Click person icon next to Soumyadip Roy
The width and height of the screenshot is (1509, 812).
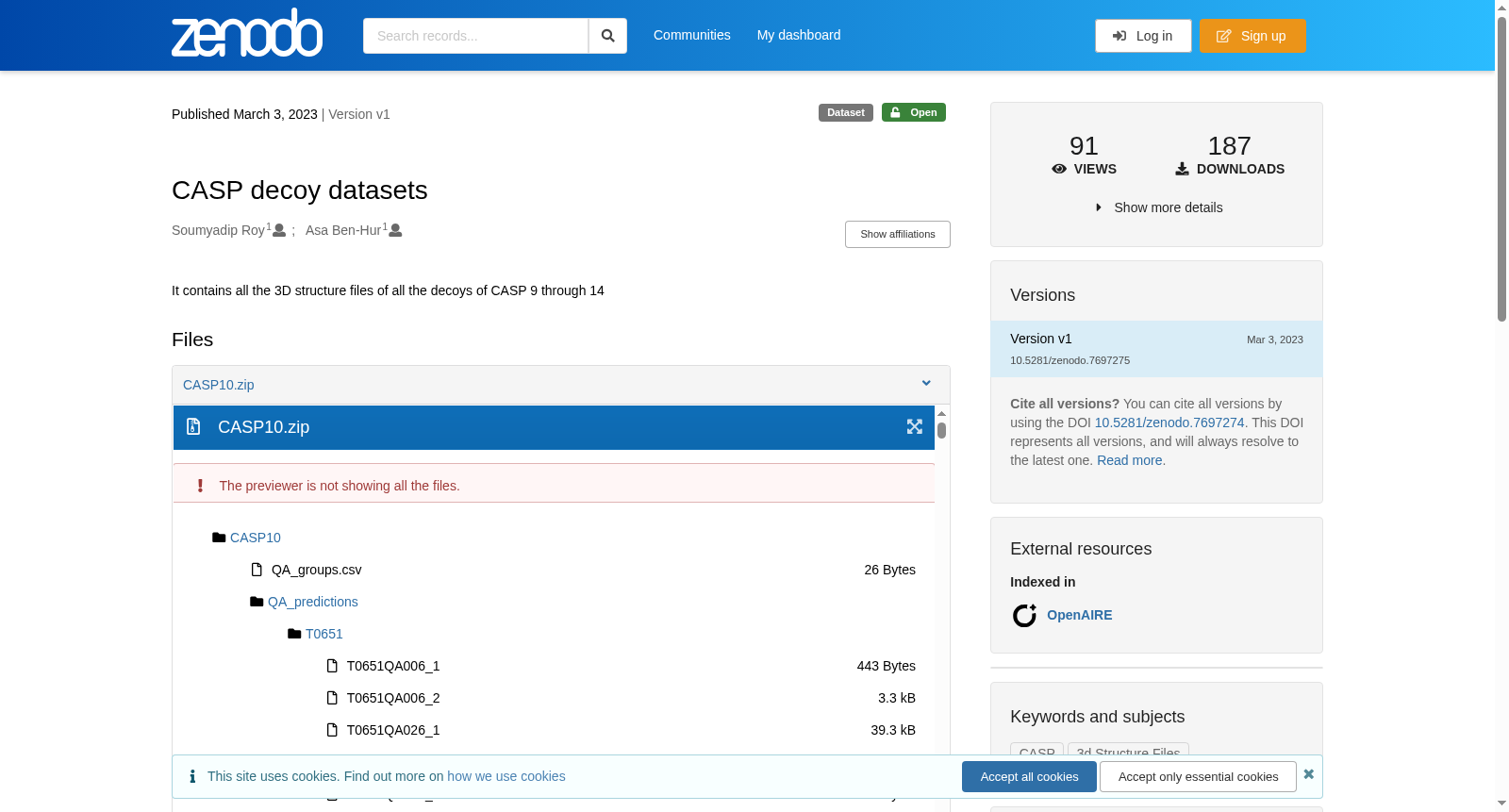pos(279,230)
